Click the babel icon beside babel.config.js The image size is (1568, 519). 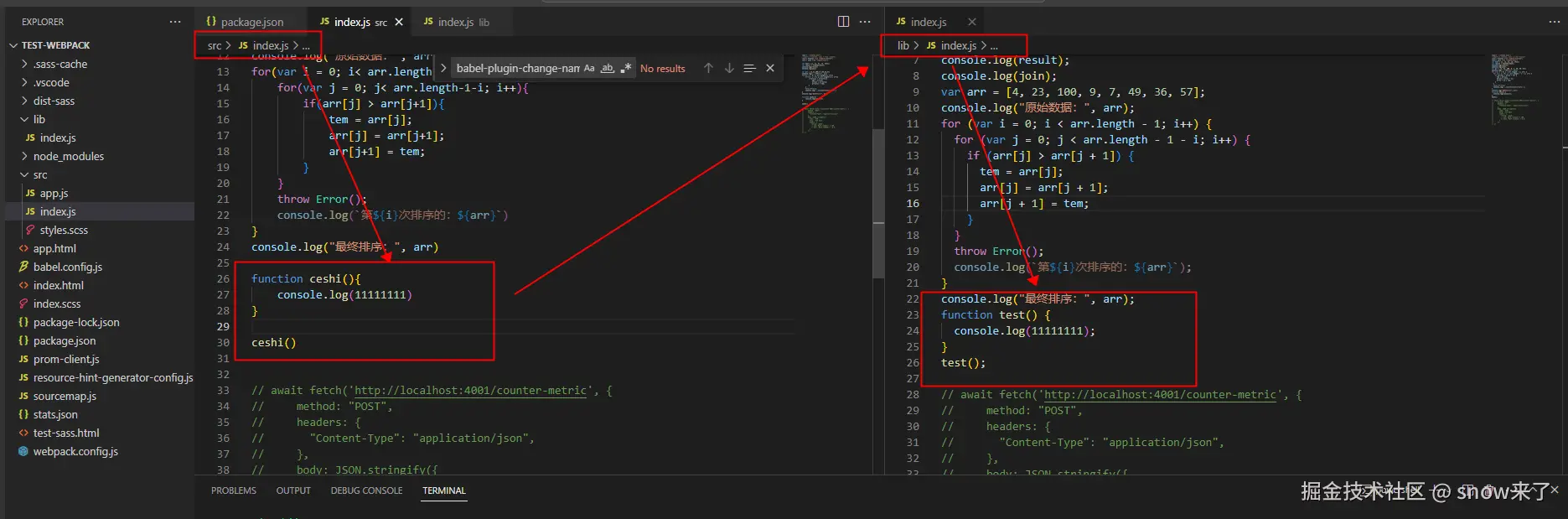[23, 267]
